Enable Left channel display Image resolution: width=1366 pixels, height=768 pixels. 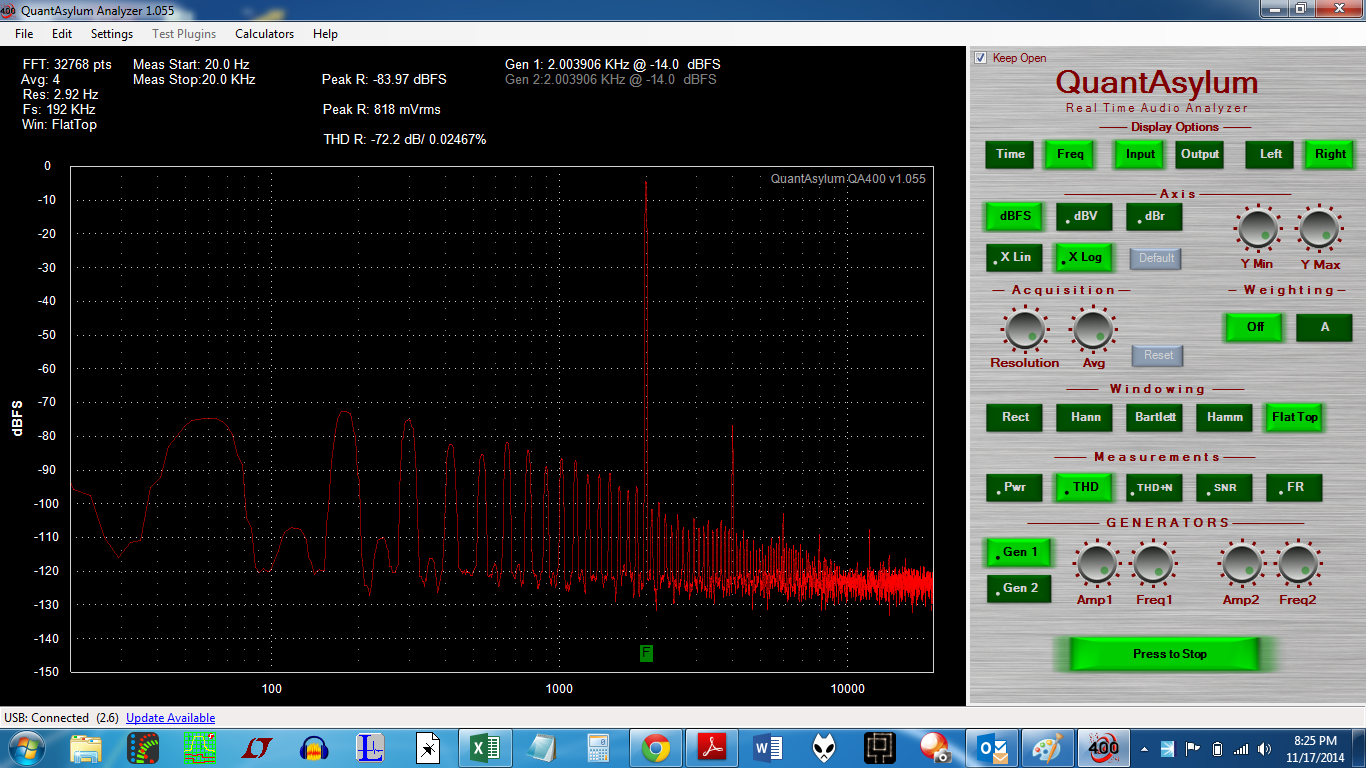tap(1271, 154)
